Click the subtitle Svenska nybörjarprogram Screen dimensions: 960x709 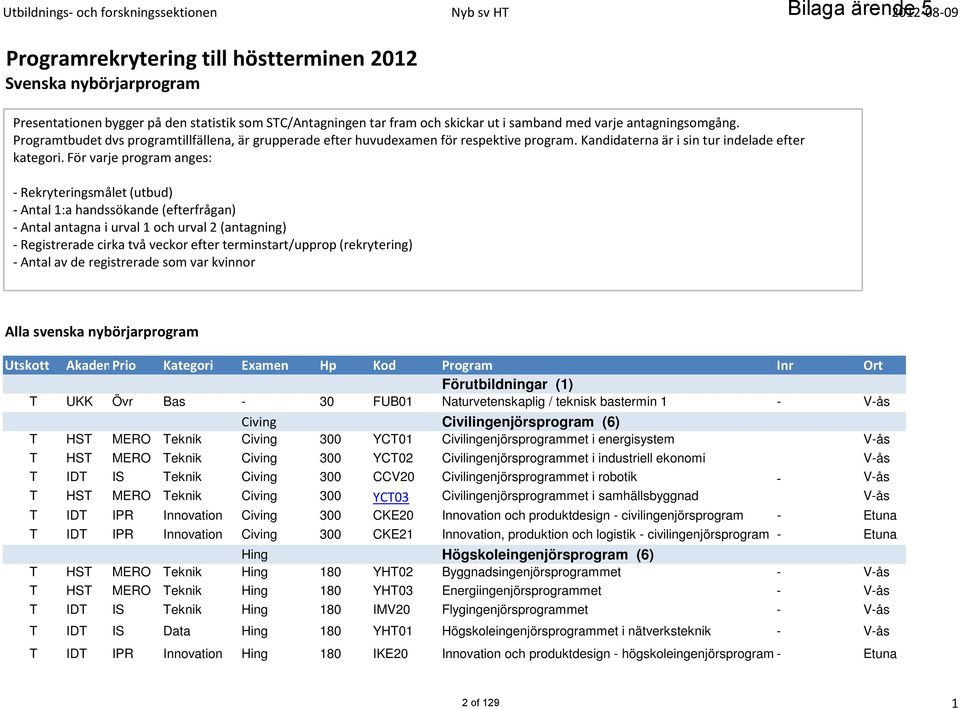(x=102, y=84)
